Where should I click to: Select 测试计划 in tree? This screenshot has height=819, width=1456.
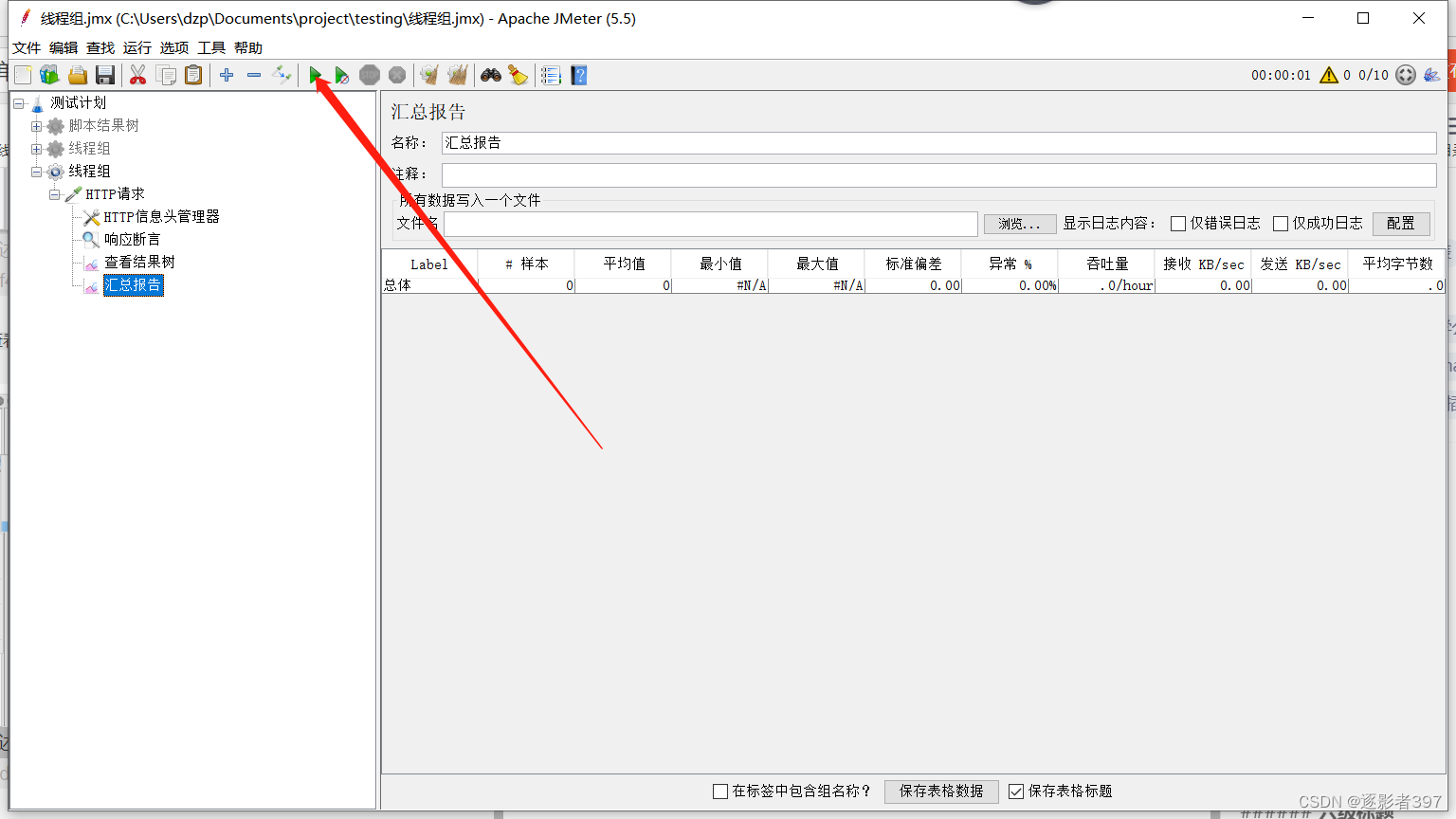point(78,103)
